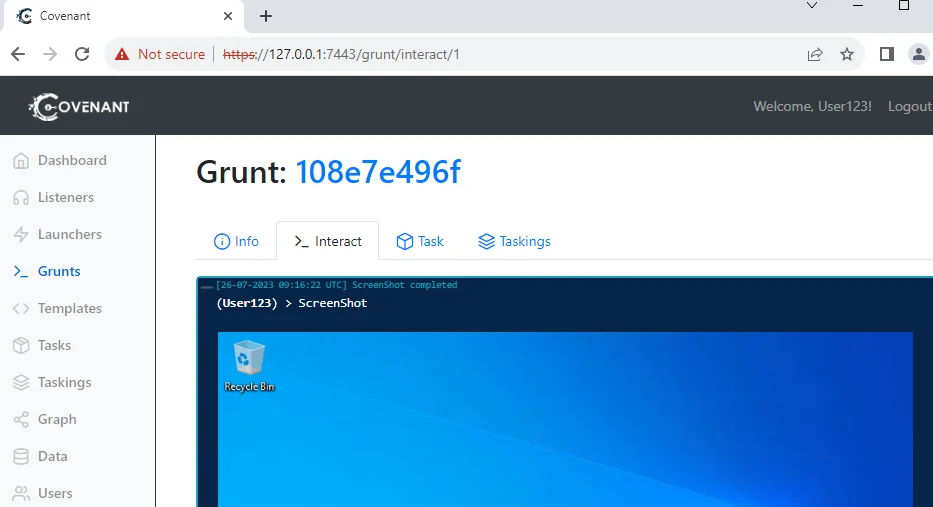Switch to the Task tab

tap(420, 241)
